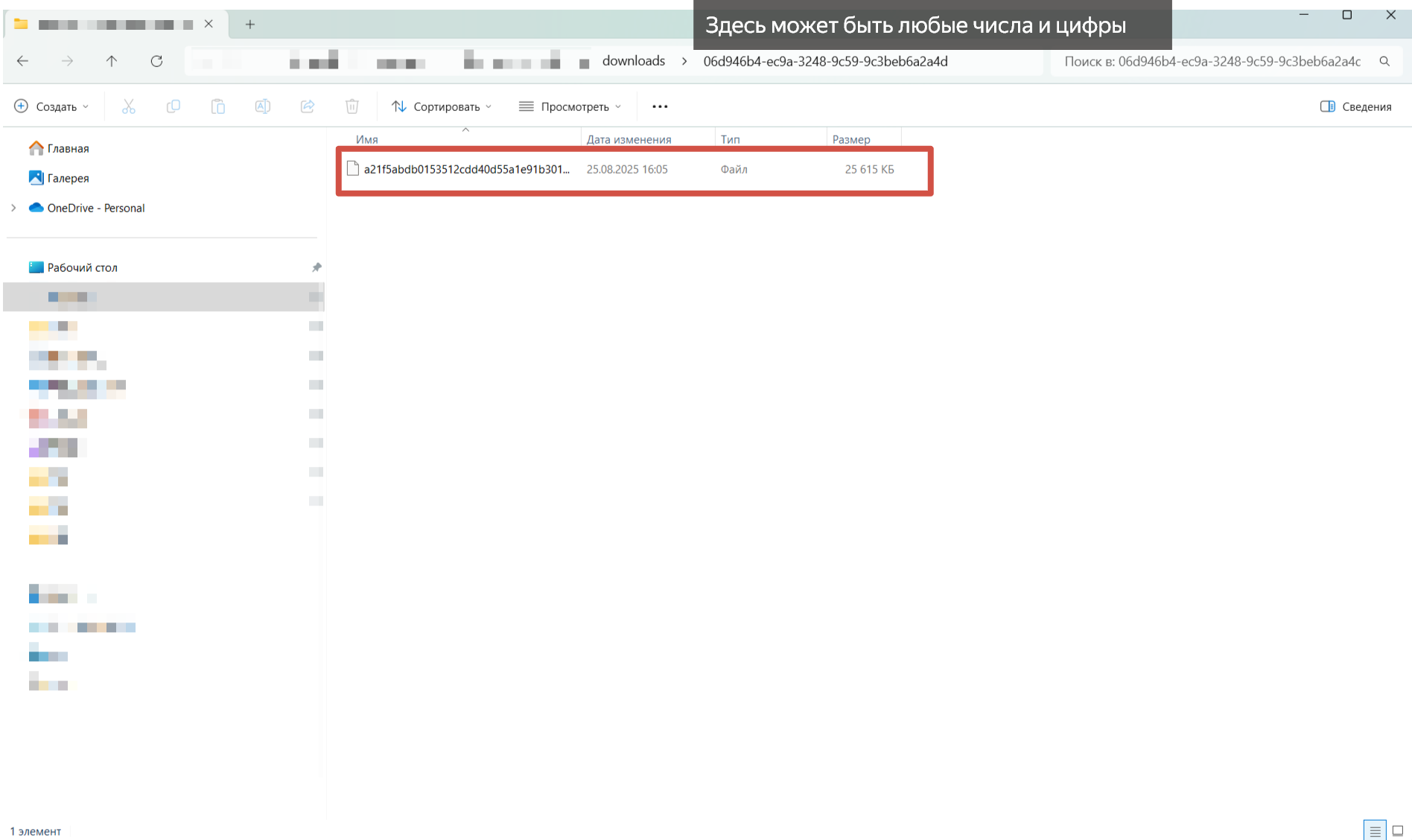This screenshot has width=1412, height=840.
Task: Click the Rename icon in toolbar
Action: (263, 106)
